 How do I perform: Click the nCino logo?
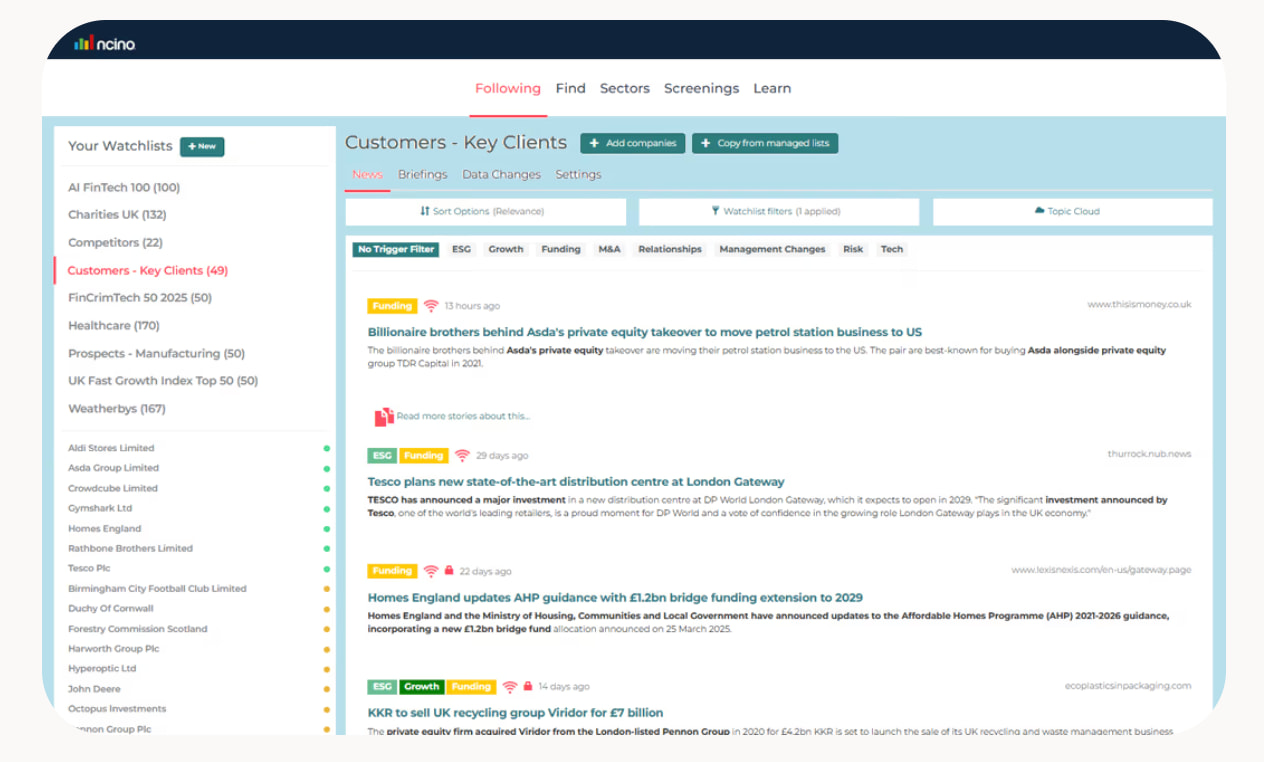[x=105, y=43]
